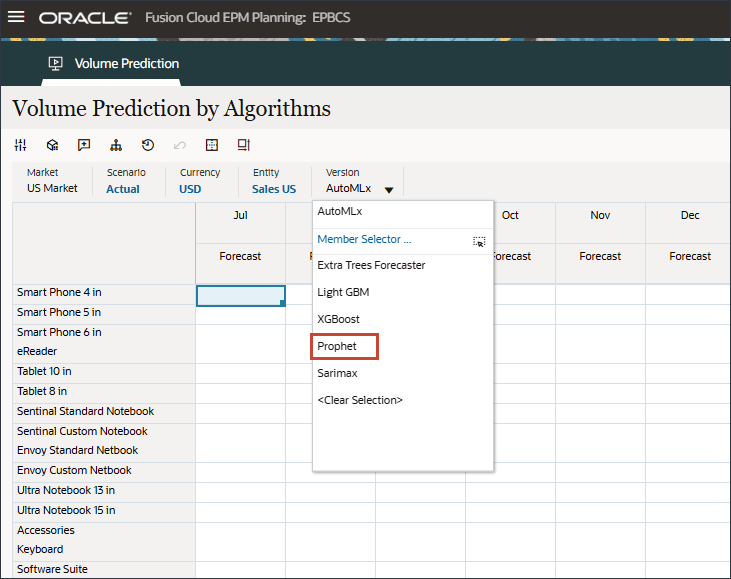This screenshot has height=579, width=731.
Task: Expand the Version dropdown arrow
Action: point(389,190)
